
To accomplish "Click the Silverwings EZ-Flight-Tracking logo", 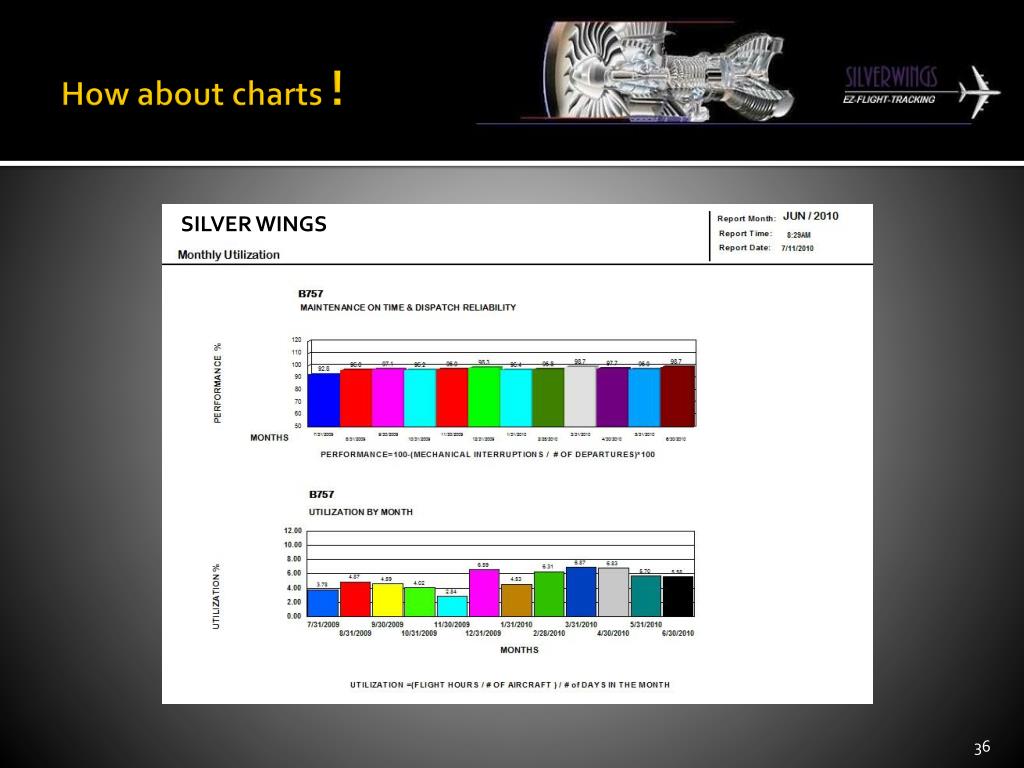I will tap(921, 90).
